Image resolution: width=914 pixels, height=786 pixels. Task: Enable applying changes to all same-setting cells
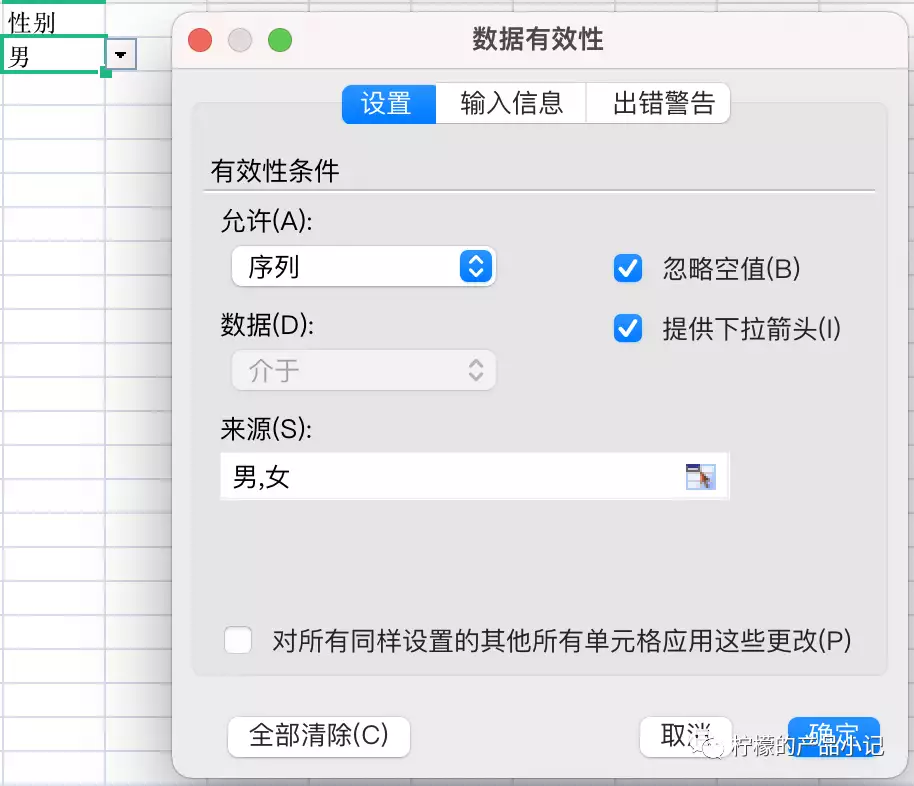click(x=238, y=640)
